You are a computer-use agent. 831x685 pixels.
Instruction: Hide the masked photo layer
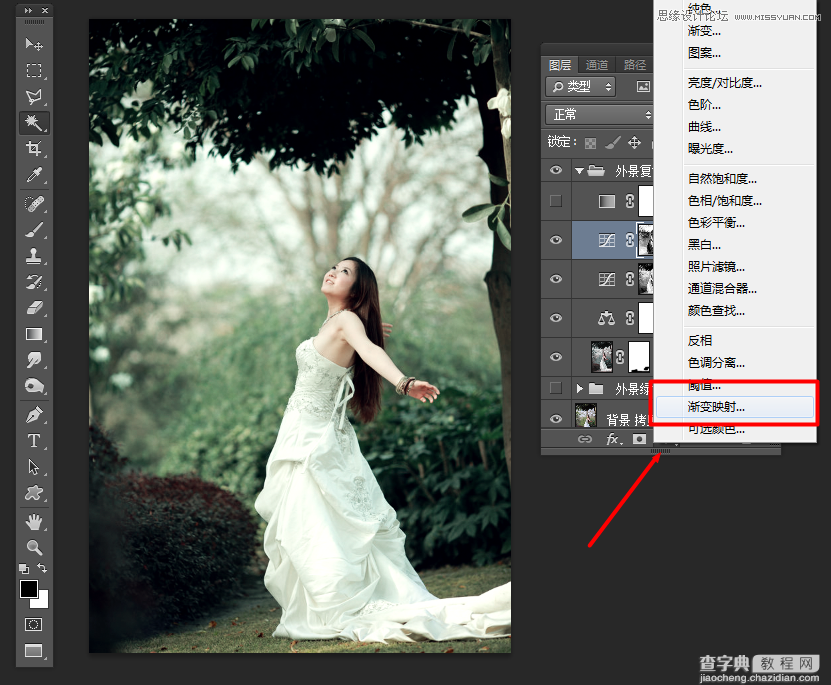[555, 357]
